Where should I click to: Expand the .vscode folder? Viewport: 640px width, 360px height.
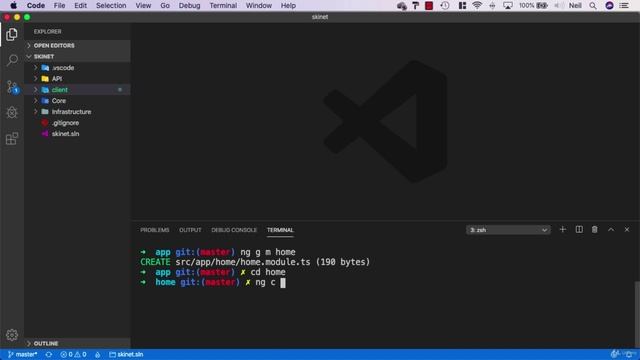click(x=78, y=67)
